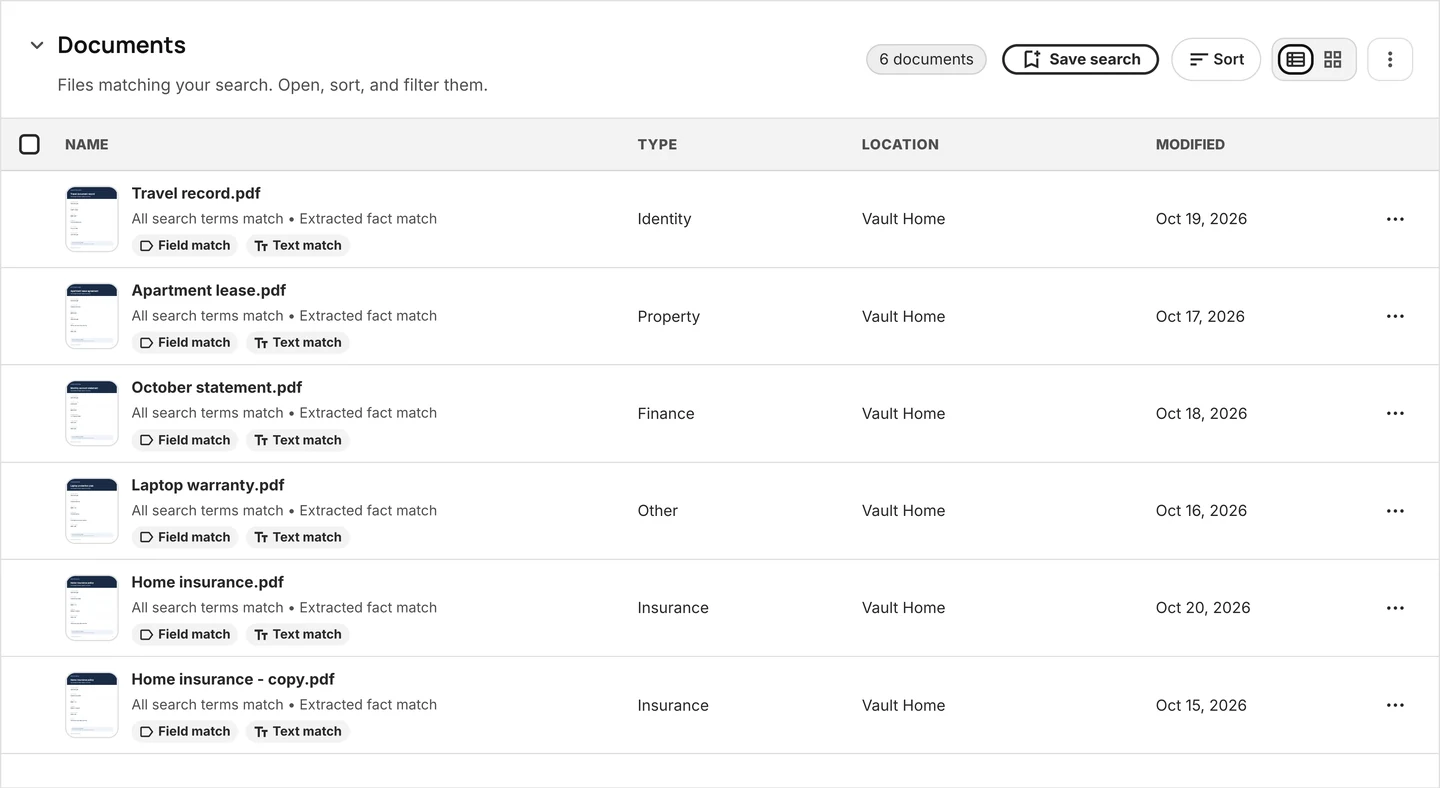
Task: Switch to grid view
Action: 1333,59
